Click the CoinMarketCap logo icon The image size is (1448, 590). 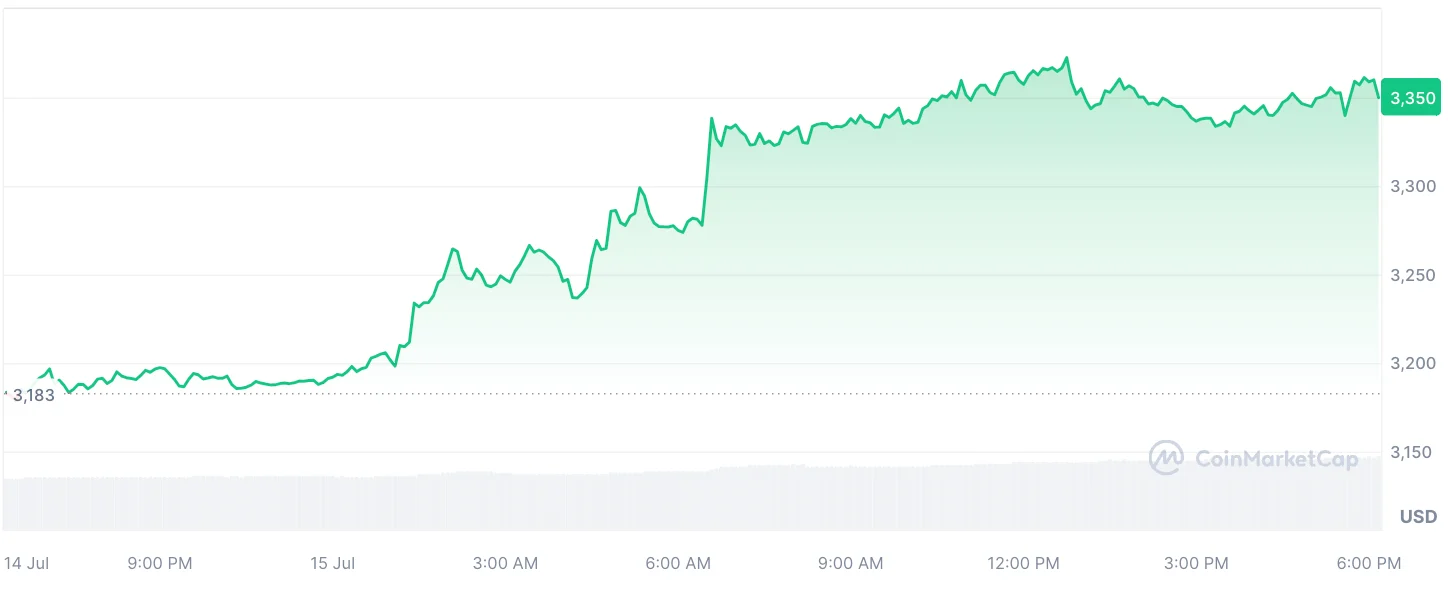(1166, 458)
